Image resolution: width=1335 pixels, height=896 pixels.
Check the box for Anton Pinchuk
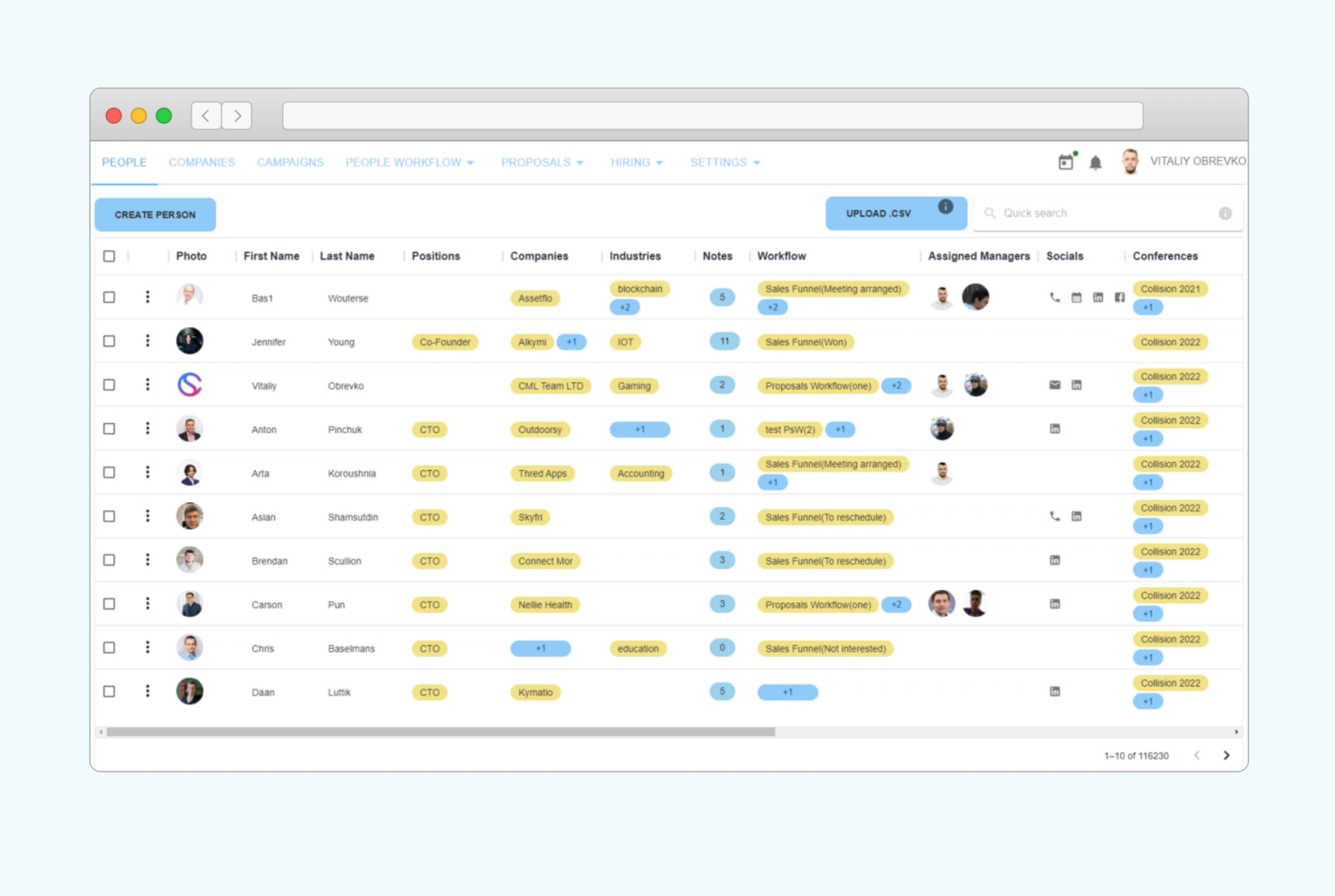click(x=109, y=429)
